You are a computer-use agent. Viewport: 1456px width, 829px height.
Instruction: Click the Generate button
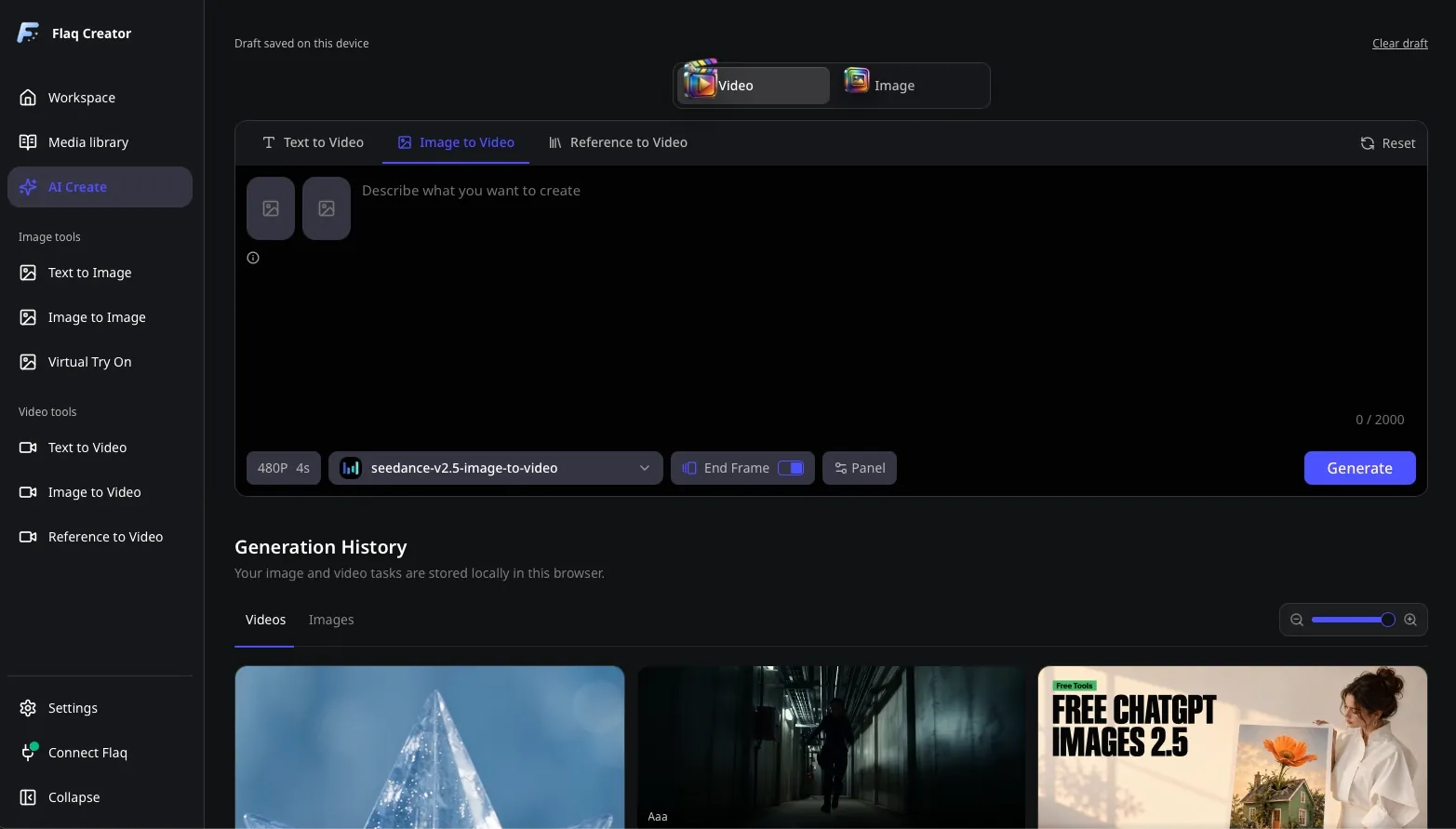click(1359, 468)
